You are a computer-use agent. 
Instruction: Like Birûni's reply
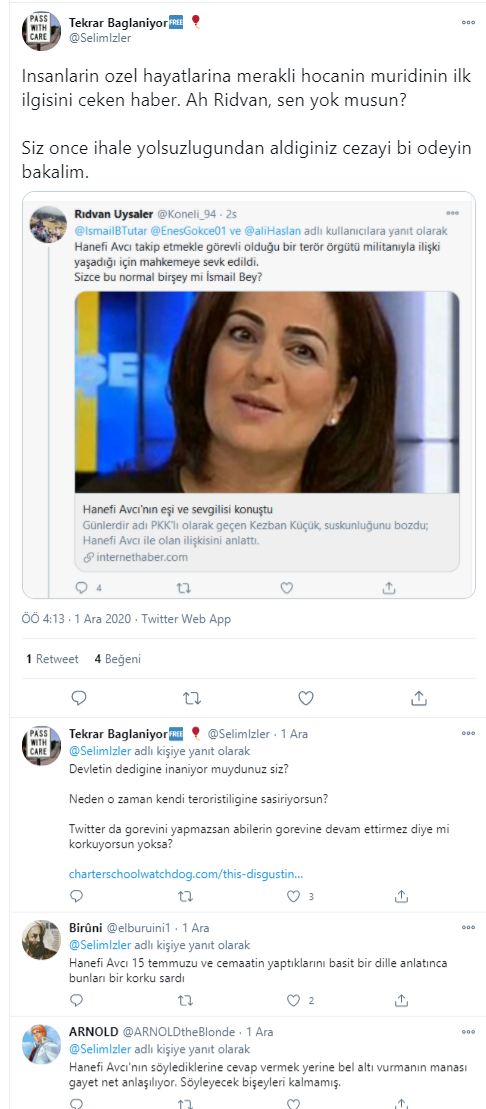294,1000
